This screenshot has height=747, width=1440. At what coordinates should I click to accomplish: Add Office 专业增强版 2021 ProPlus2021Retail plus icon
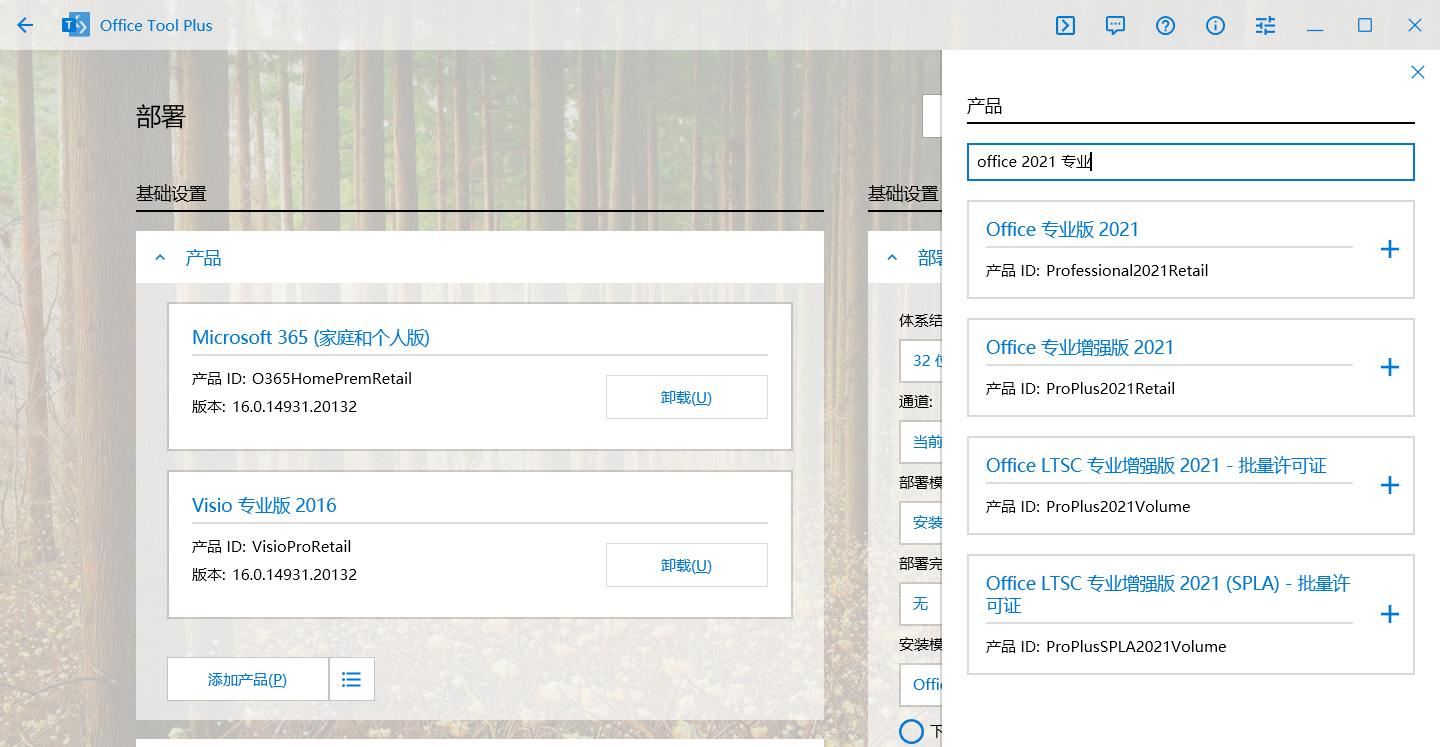tap(1389, 368)
